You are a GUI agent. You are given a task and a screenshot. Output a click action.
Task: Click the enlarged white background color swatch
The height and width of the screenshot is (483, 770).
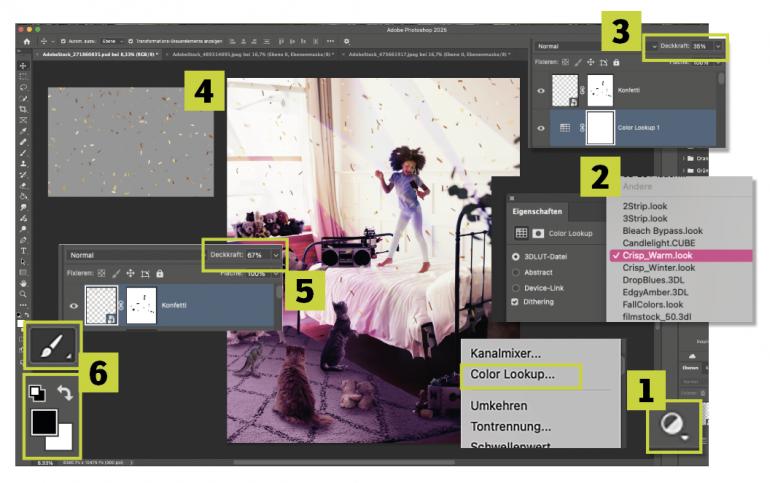pos(63,440)
